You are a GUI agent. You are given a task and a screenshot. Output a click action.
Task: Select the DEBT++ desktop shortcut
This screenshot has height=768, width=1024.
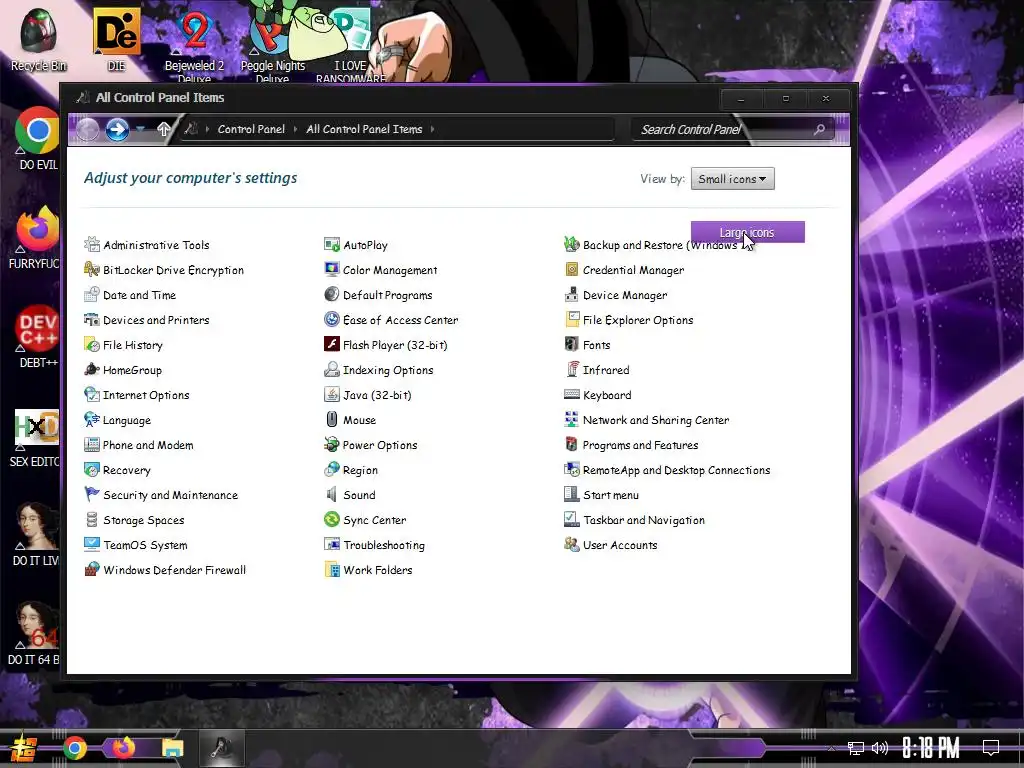pyautogui.click(x=39, y=337)
